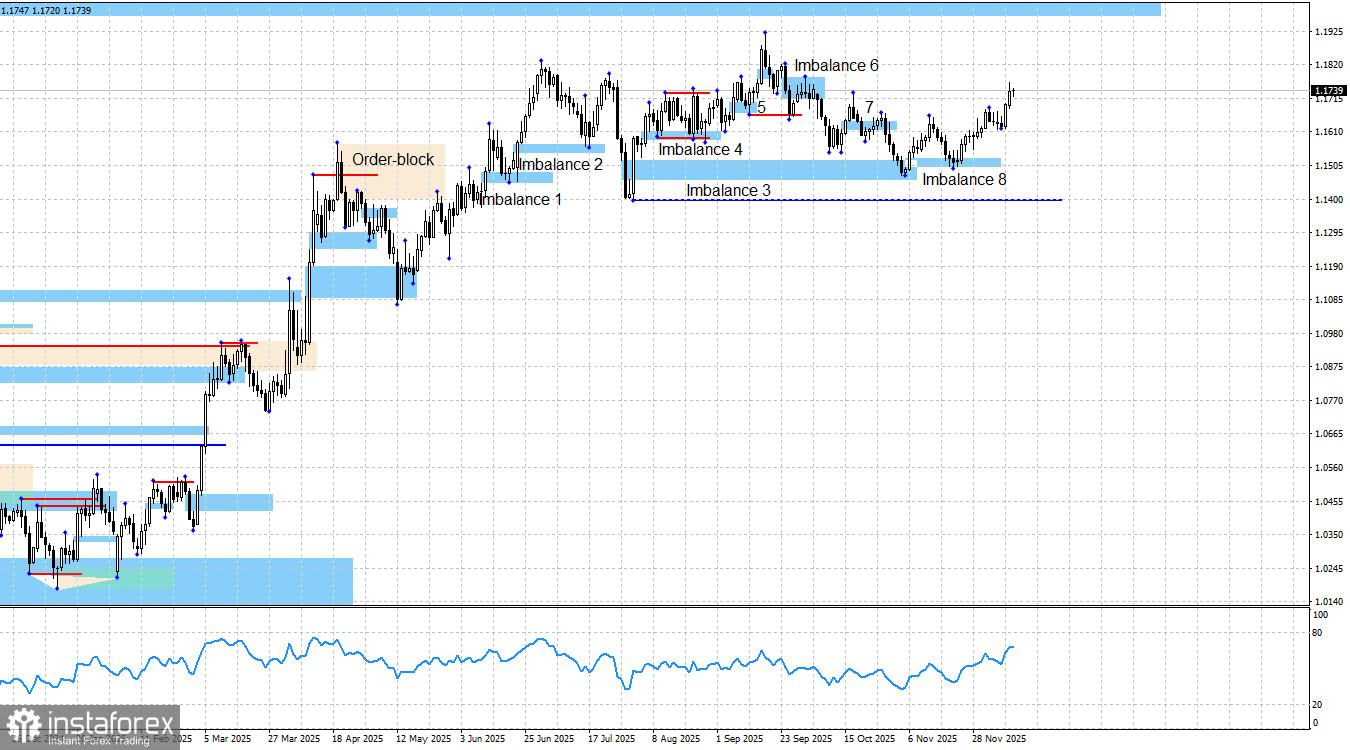1350x750 pixels.
Task: Select the down arrow marker below early candles
Action: pos(57,588)
